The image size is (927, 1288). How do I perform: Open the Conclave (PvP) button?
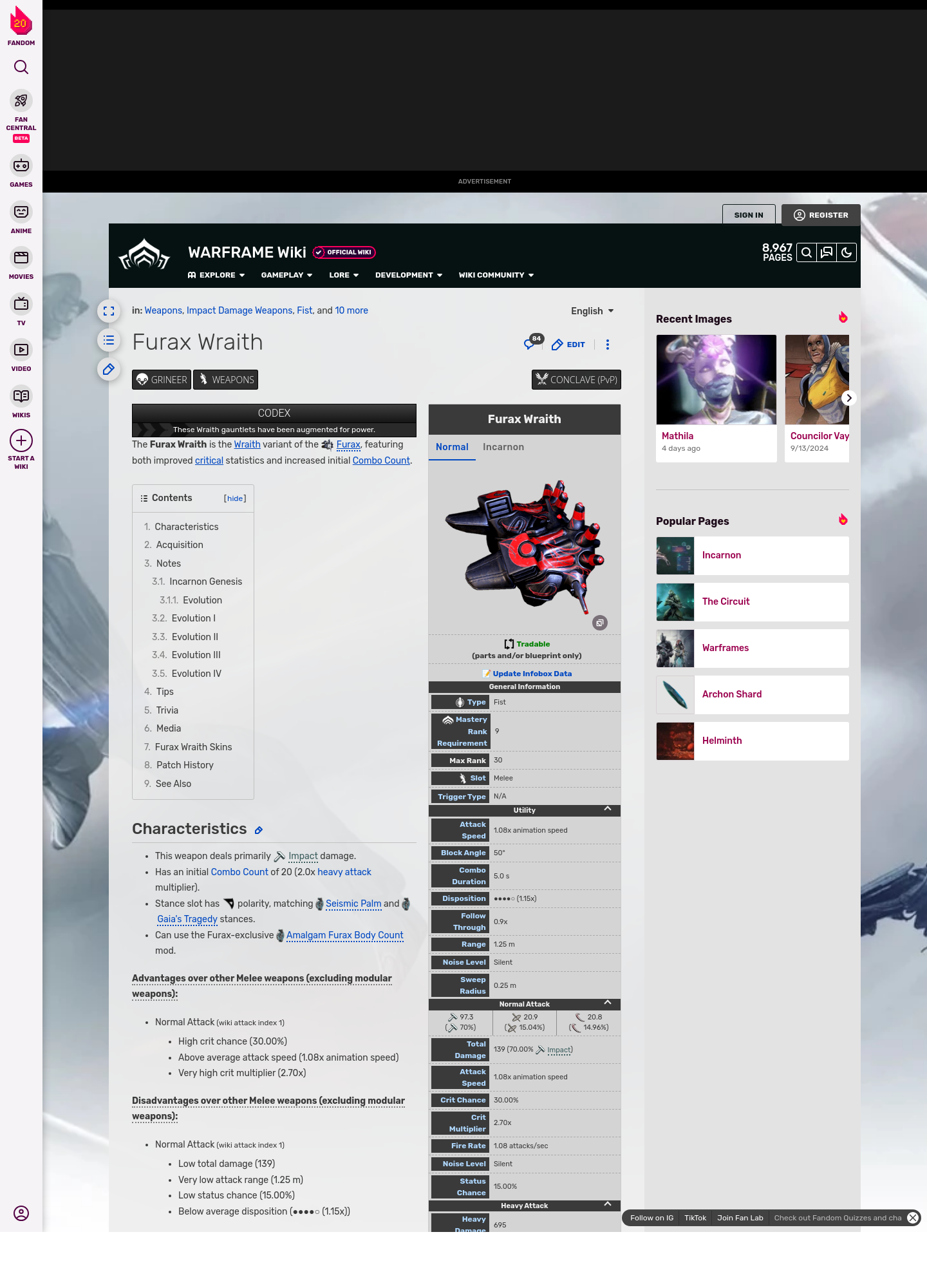(x=576, y=380)
